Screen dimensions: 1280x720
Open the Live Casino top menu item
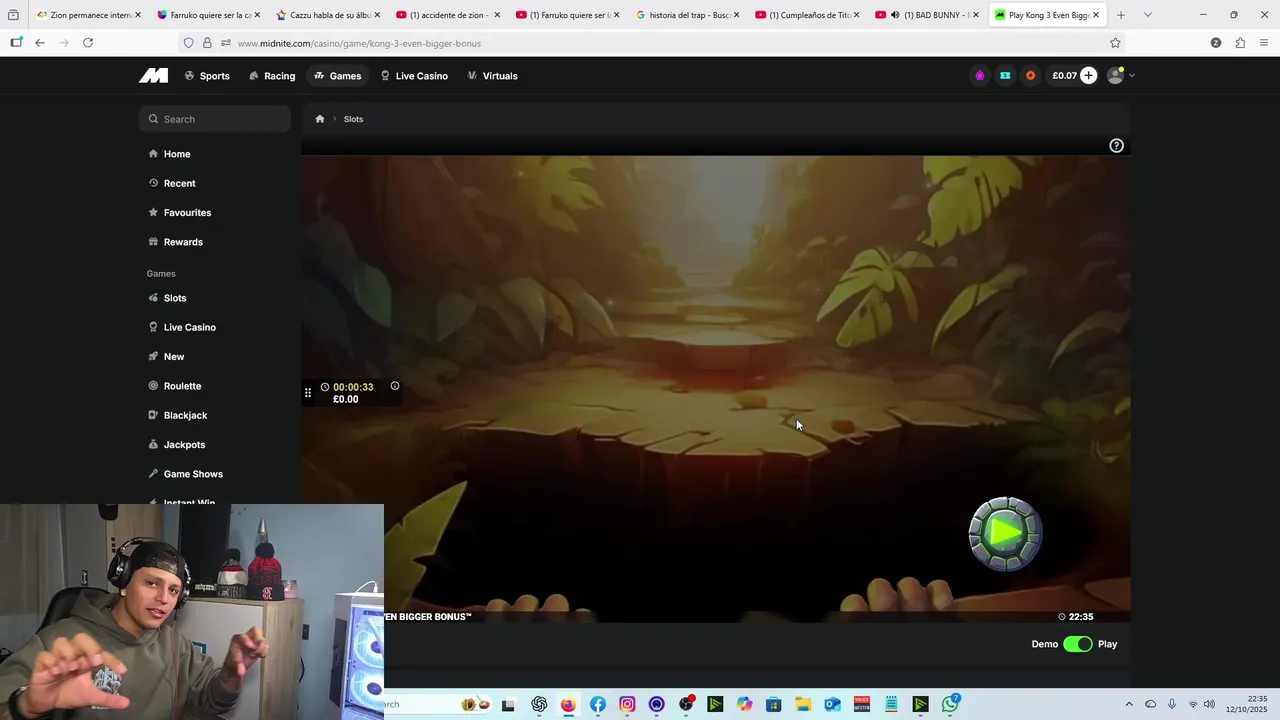pos(414,76)
